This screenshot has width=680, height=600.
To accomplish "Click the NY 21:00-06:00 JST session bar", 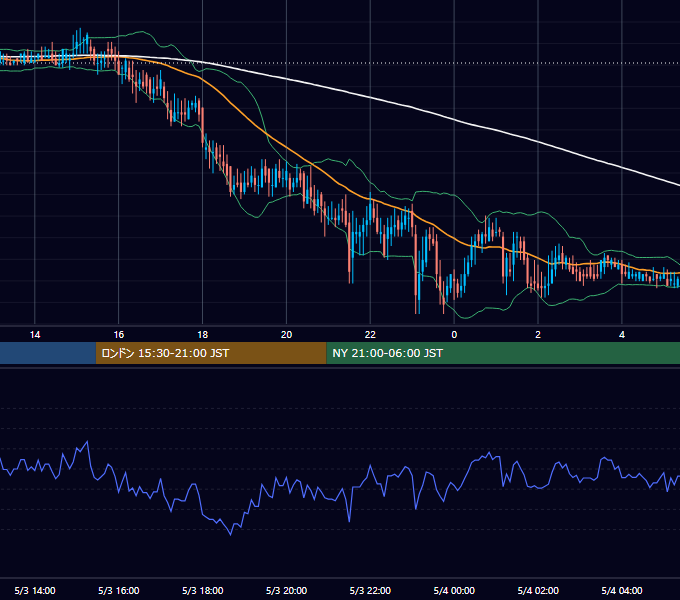I will coord(503,353).
